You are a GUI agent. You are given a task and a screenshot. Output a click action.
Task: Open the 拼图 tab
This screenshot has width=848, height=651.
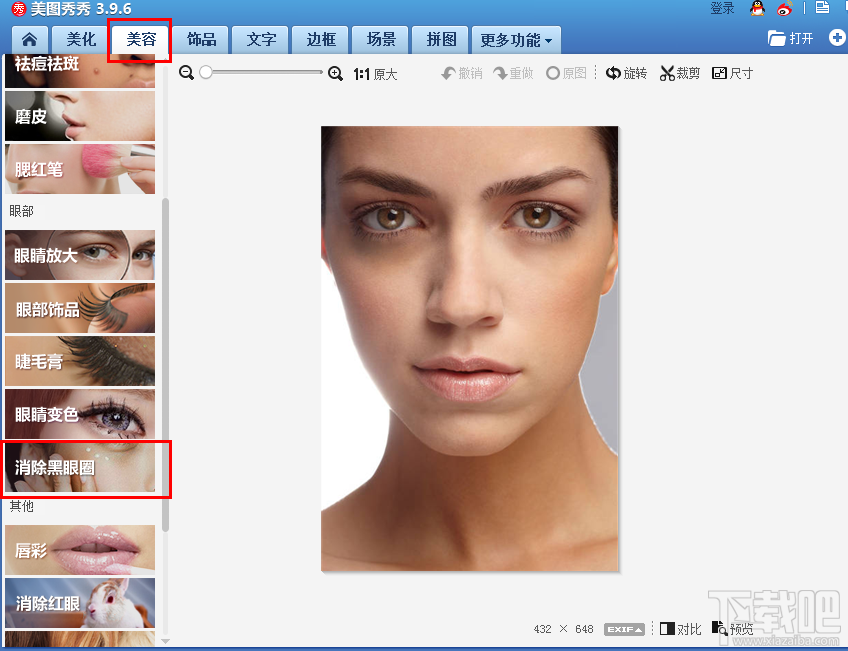pyautogui.click(x=441, y=39)
